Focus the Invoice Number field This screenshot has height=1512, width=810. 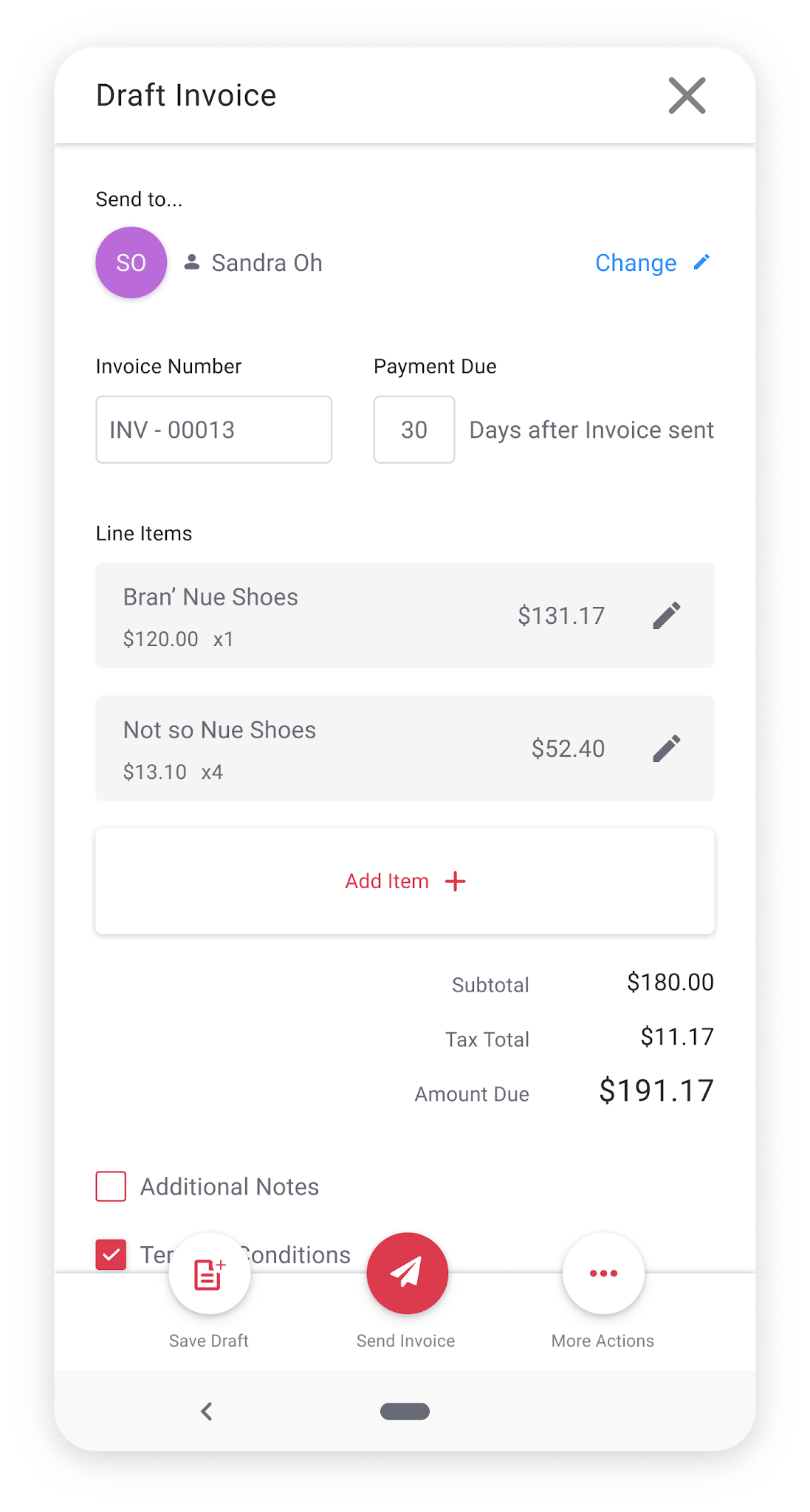tap(213, 430)
